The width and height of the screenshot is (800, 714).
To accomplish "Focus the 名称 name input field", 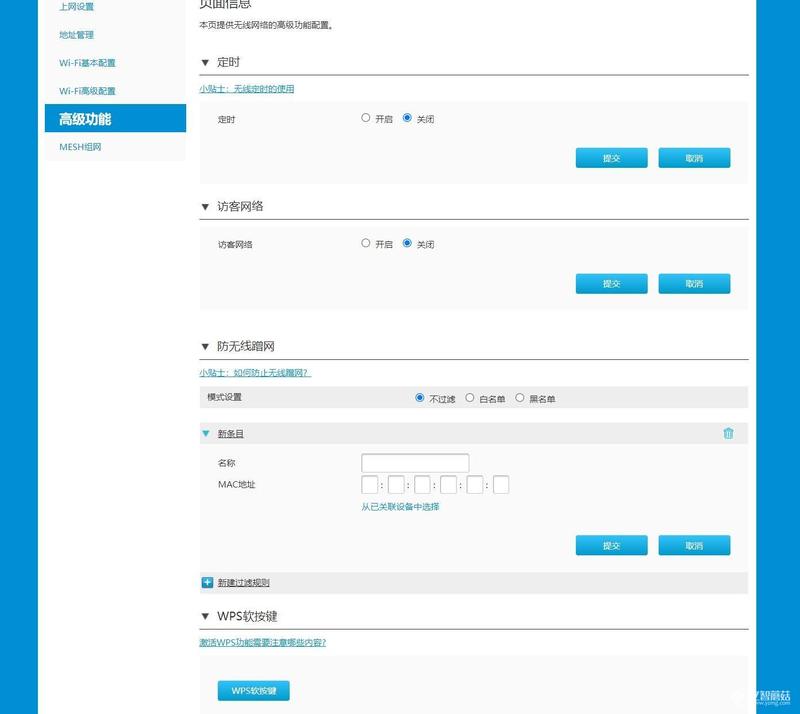I will [x=415, y=463].
